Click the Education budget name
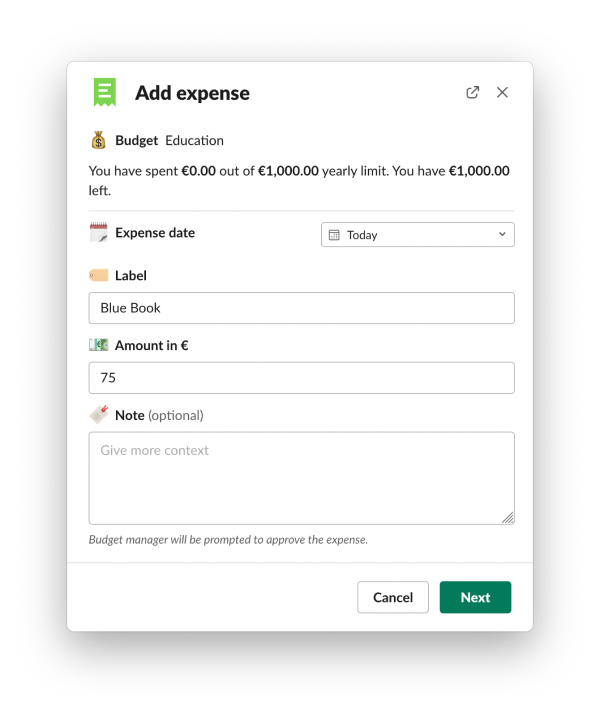 coord(195,140)
